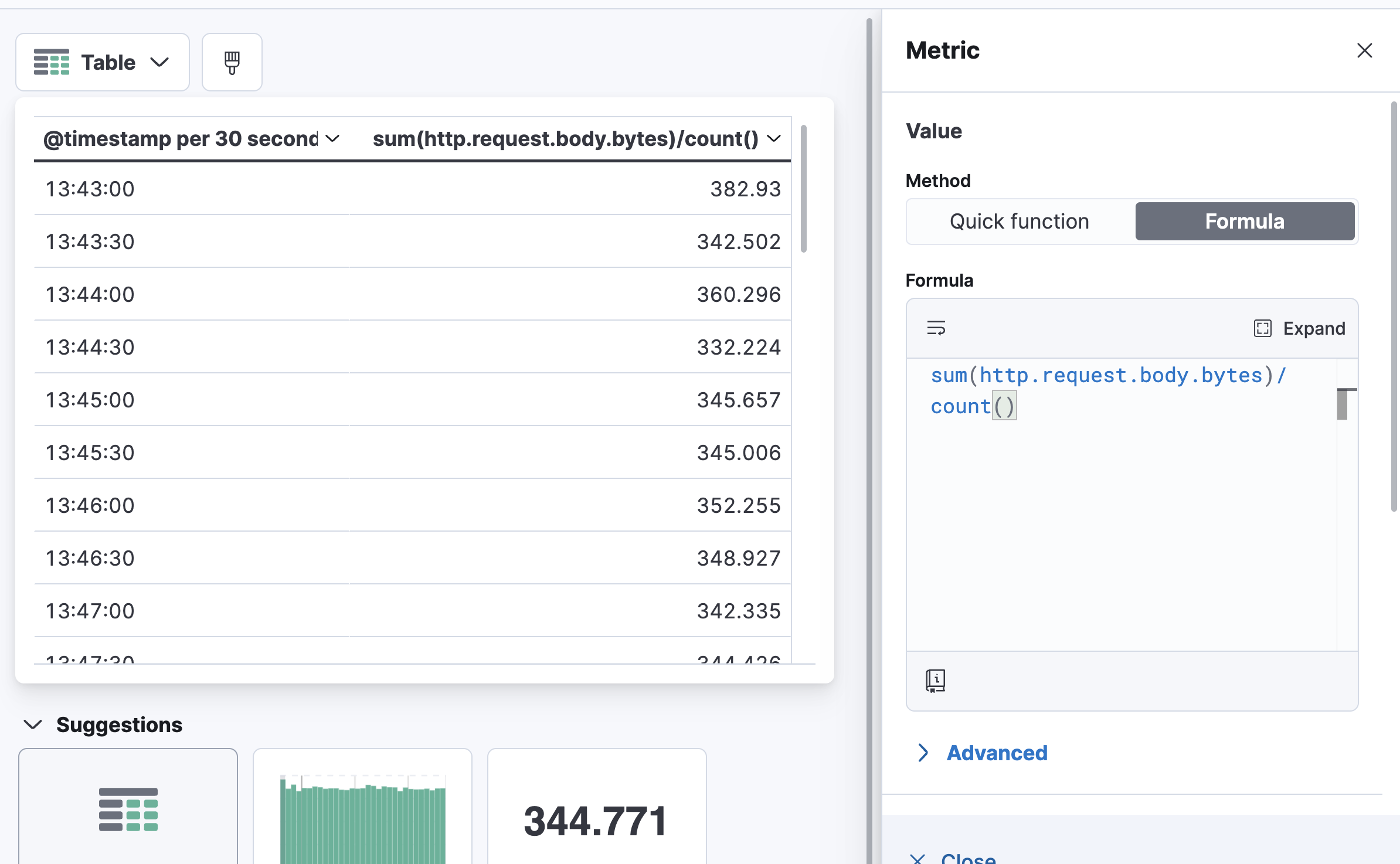
Task: Select the Formula method button
Action: (1244, 222)
